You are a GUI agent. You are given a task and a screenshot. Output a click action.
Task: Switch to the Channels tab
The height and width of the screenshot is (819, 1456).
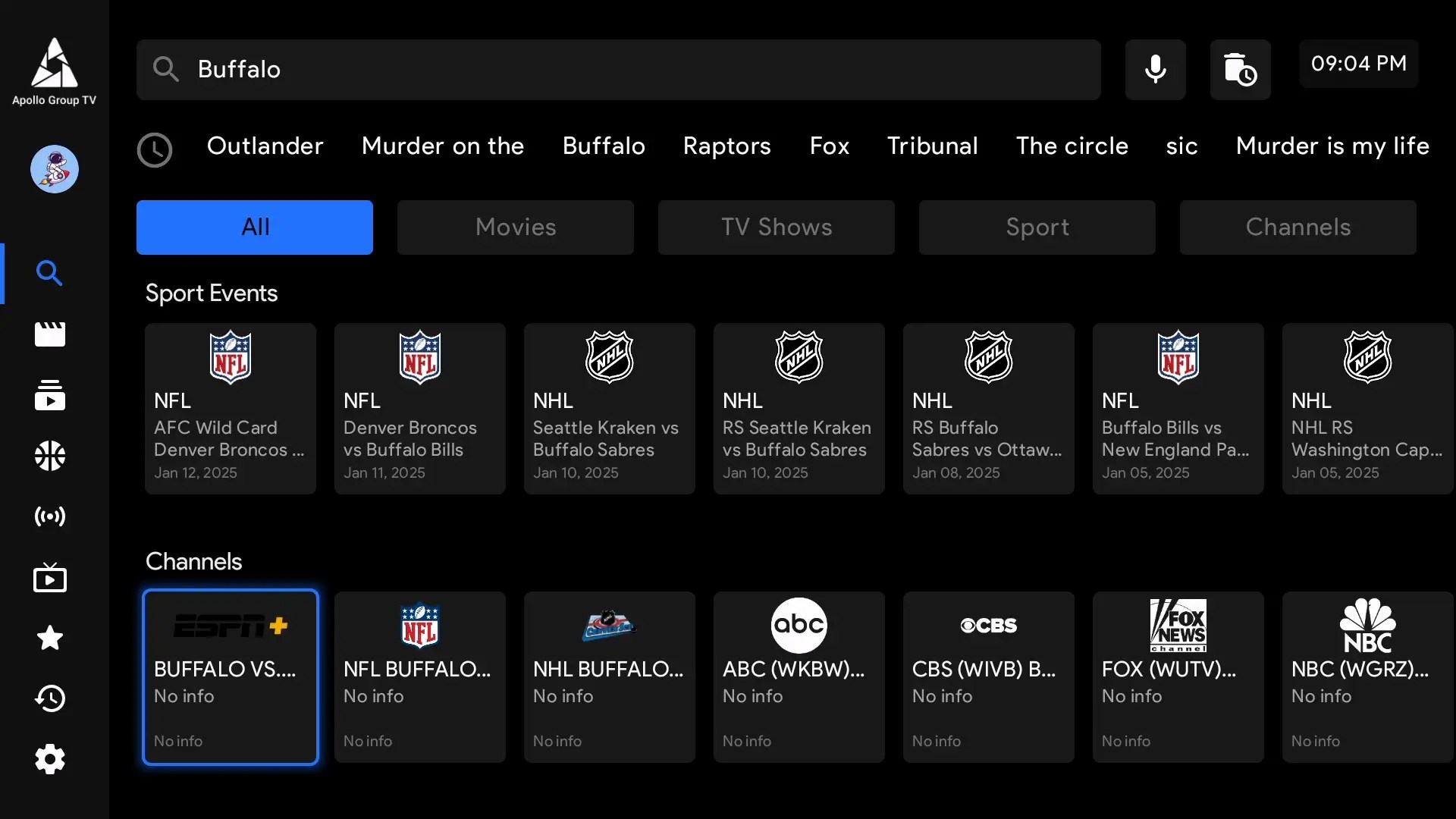tap(1298, 227)
